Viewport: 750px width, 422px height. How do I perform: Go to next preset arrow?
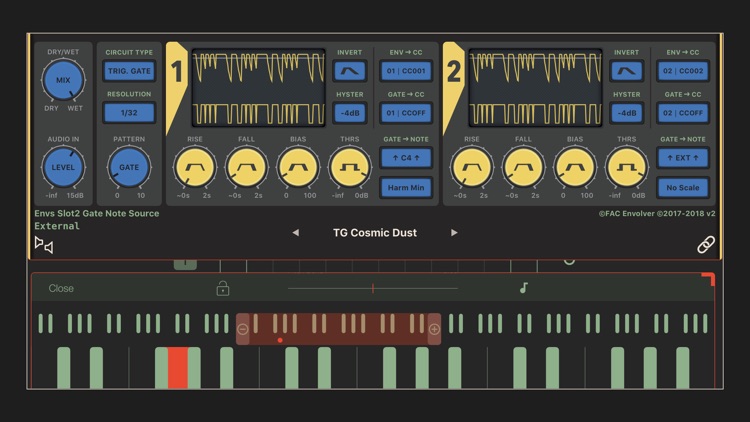tap(454, 233)
